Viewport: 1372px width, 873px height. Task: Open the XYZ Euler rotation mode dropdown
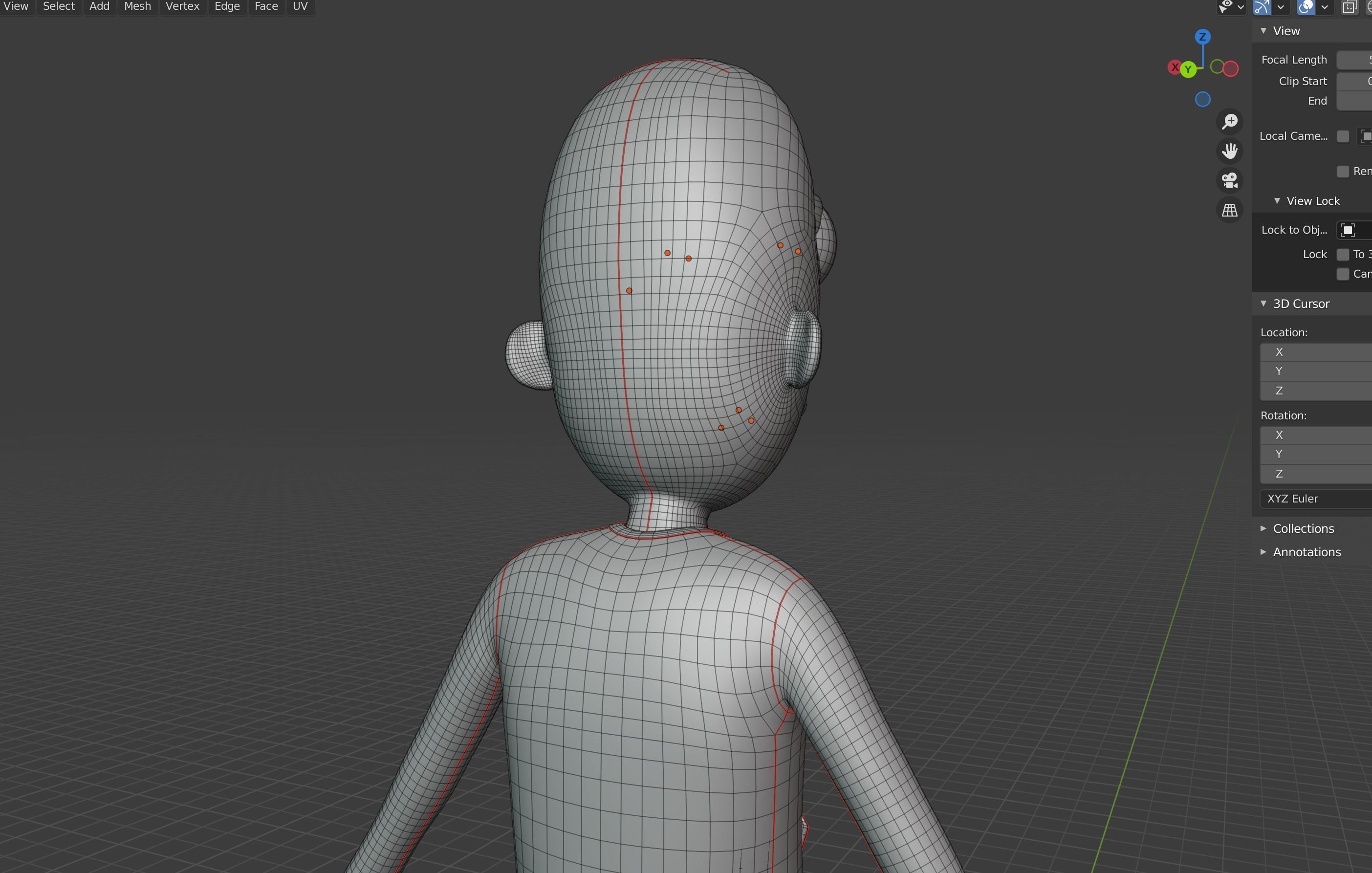click(1316, 499)
